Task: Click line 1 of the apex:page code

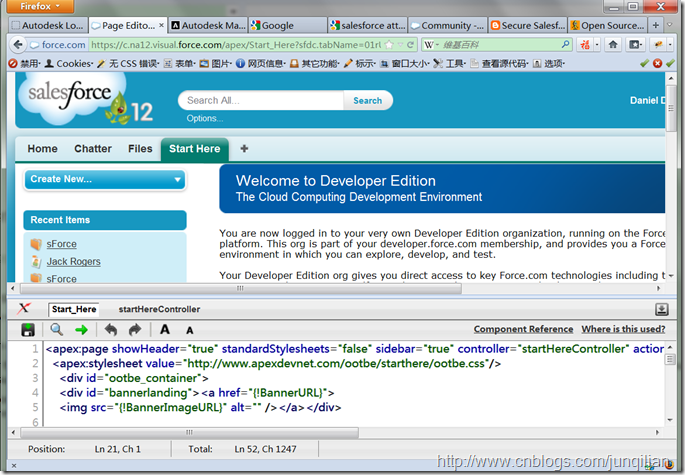Action: pos(354,349)
